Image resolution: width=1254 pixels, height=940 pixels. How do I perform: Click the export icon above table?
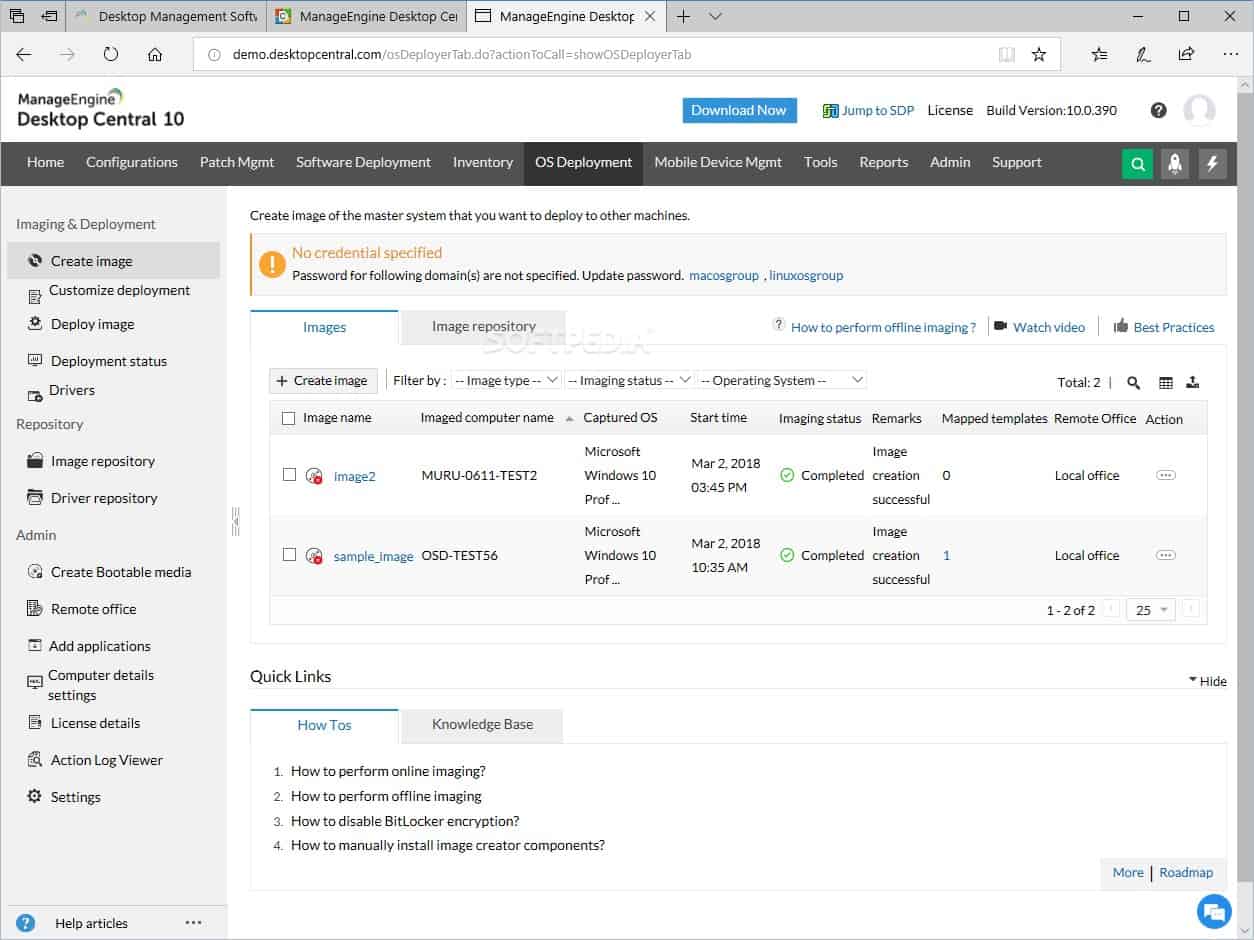1192,382
